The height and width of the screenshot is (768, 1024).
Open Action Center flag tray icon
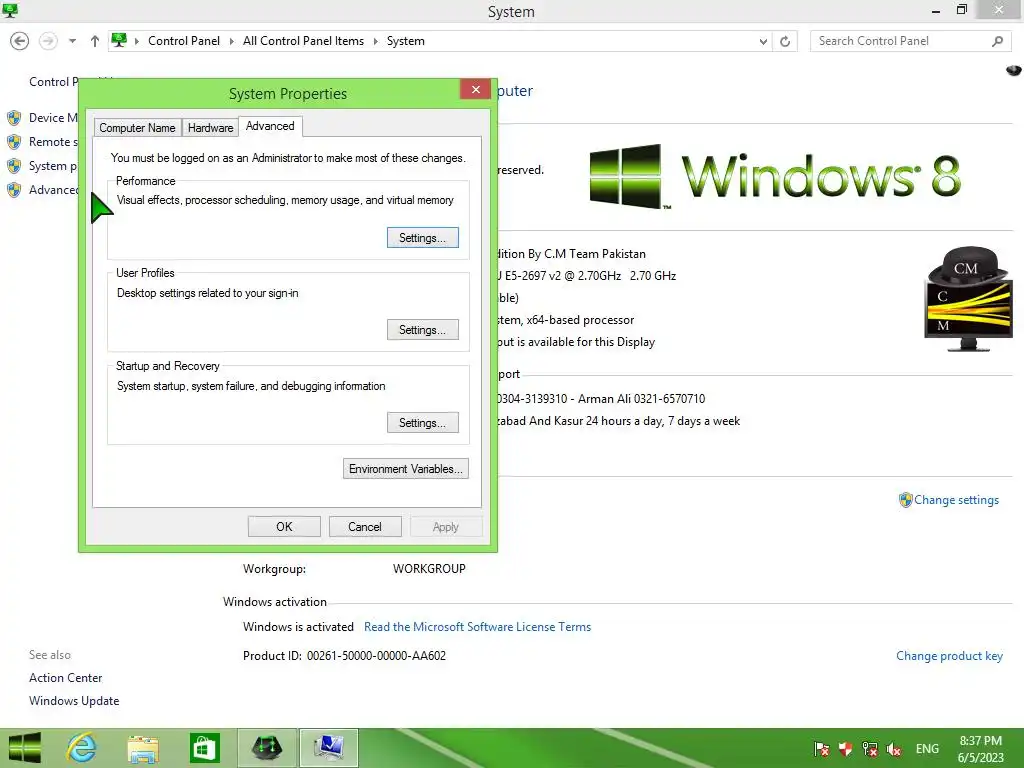coord(822,749)
